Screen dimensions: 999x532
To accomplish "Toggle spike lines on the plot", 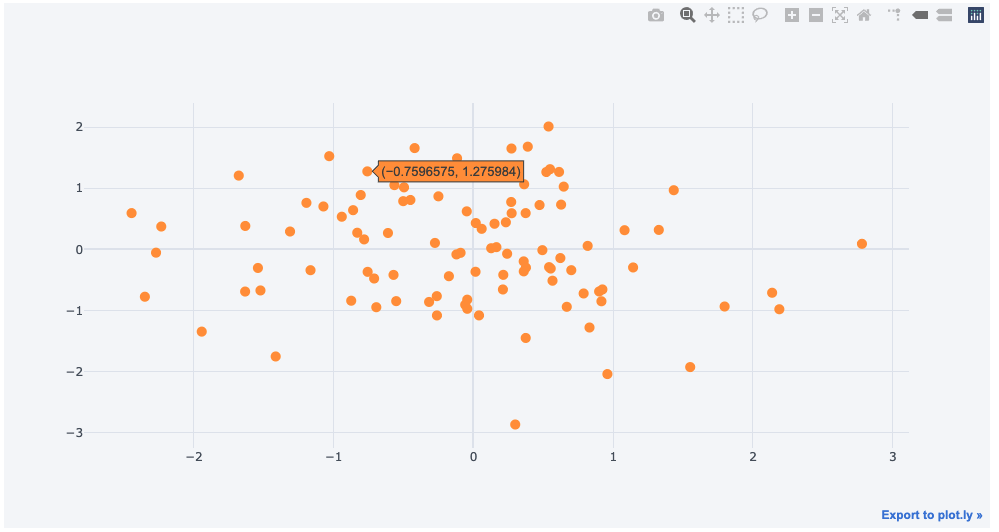I will tap(895, 15).
